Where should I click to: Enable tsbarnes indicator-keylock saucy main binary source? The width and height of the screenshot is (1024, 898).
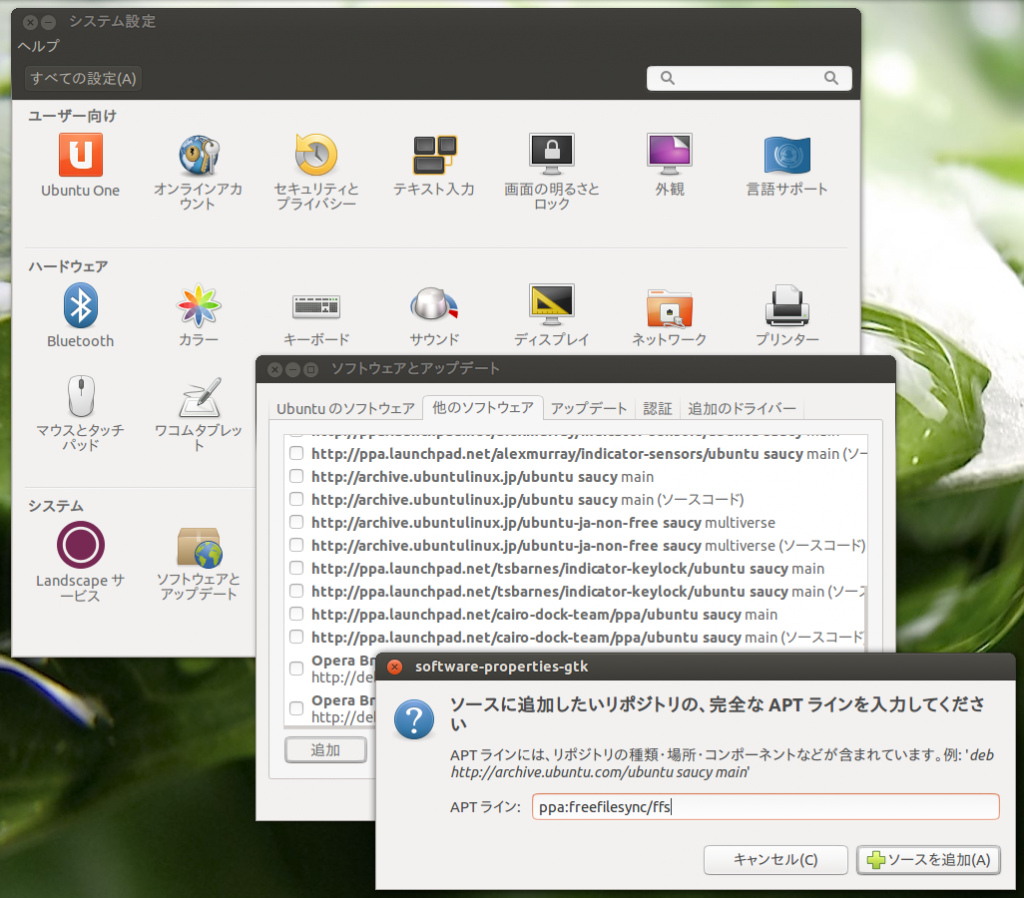[x=296, y=568]
